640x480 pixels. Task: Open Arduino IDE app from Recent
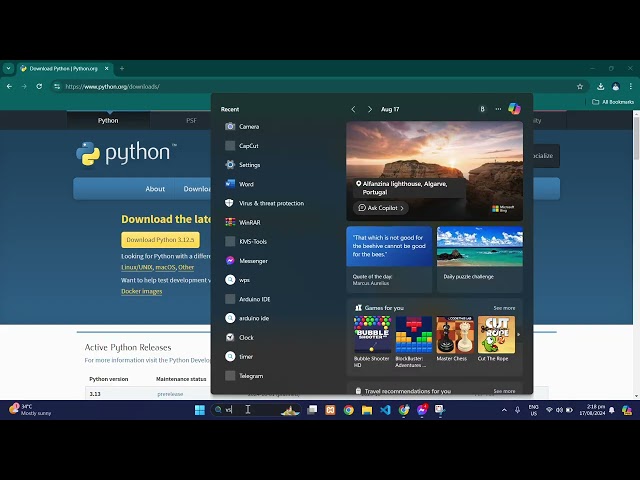[x=248, y=299]
